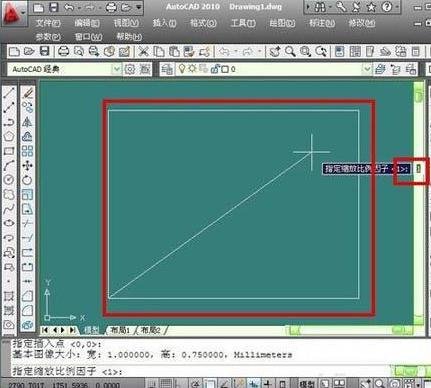Image resolution: width=431 pixels, height=388 pixels.
Task: Click the Save icon in standard toolbar
Action: point(44,51)
